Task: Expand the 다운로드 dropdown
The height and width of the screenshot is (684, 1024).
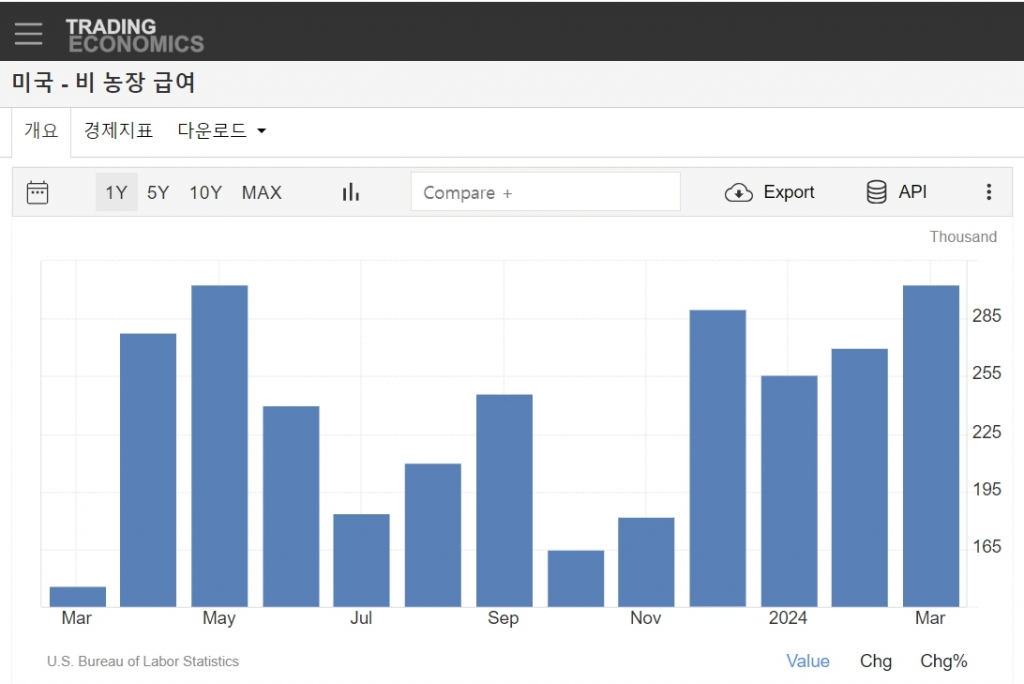Action: (222, 131)
